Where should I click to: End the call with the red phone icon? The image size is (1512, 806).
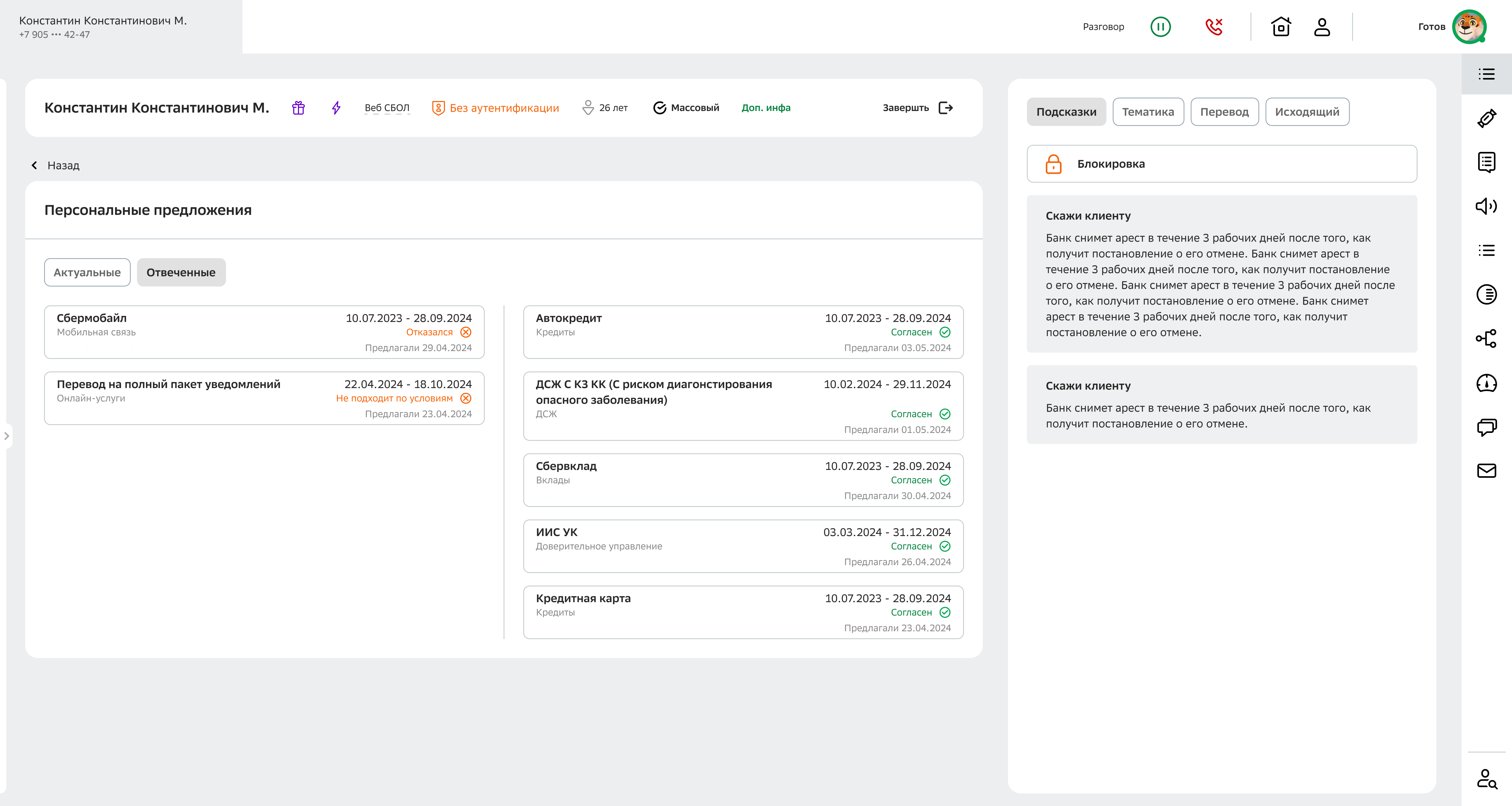coord(1213,27)
